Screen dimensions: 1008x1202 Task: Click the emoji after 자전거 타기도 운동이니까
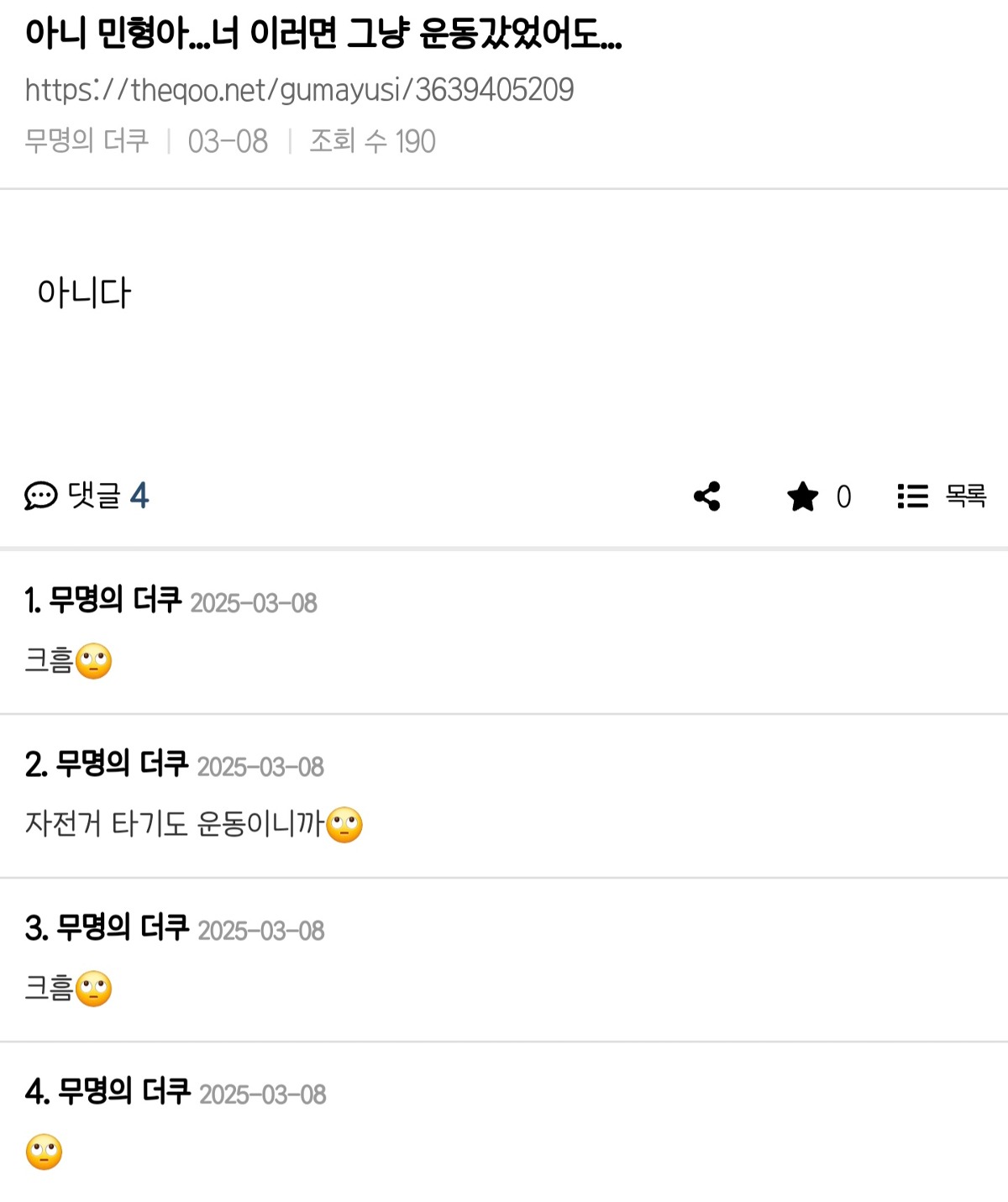click(344, 825)
